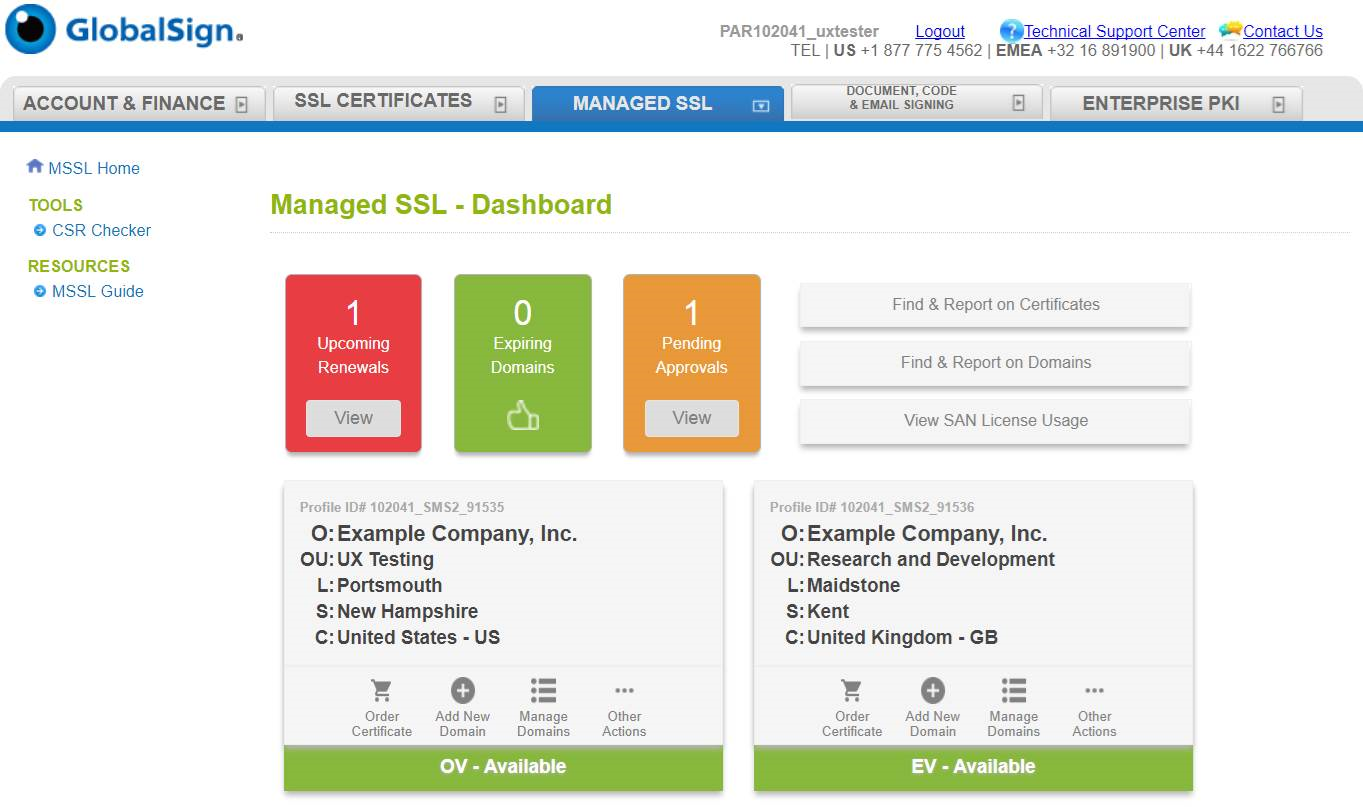Click the Logout link
This screenshot has height=807, width=1363.
[939, 31]
